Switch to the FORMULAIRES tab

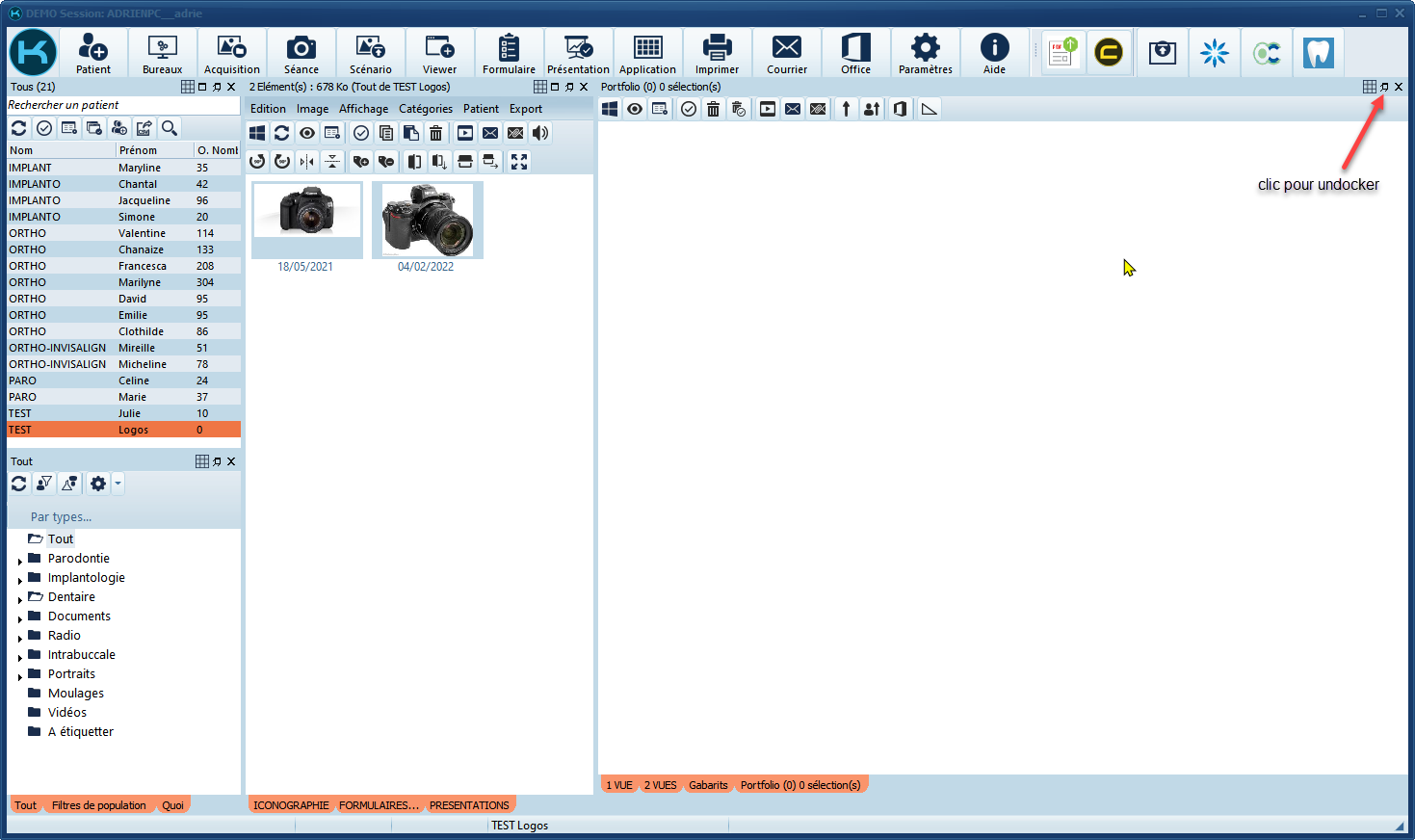tap(377, 805)
